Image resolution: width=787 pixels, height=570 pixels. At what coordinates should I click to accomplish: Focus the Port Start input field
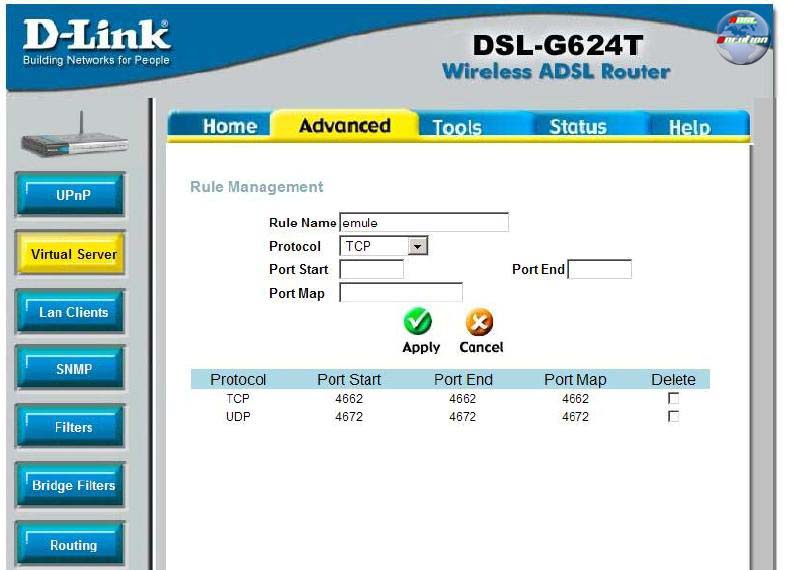pos(372,269)
